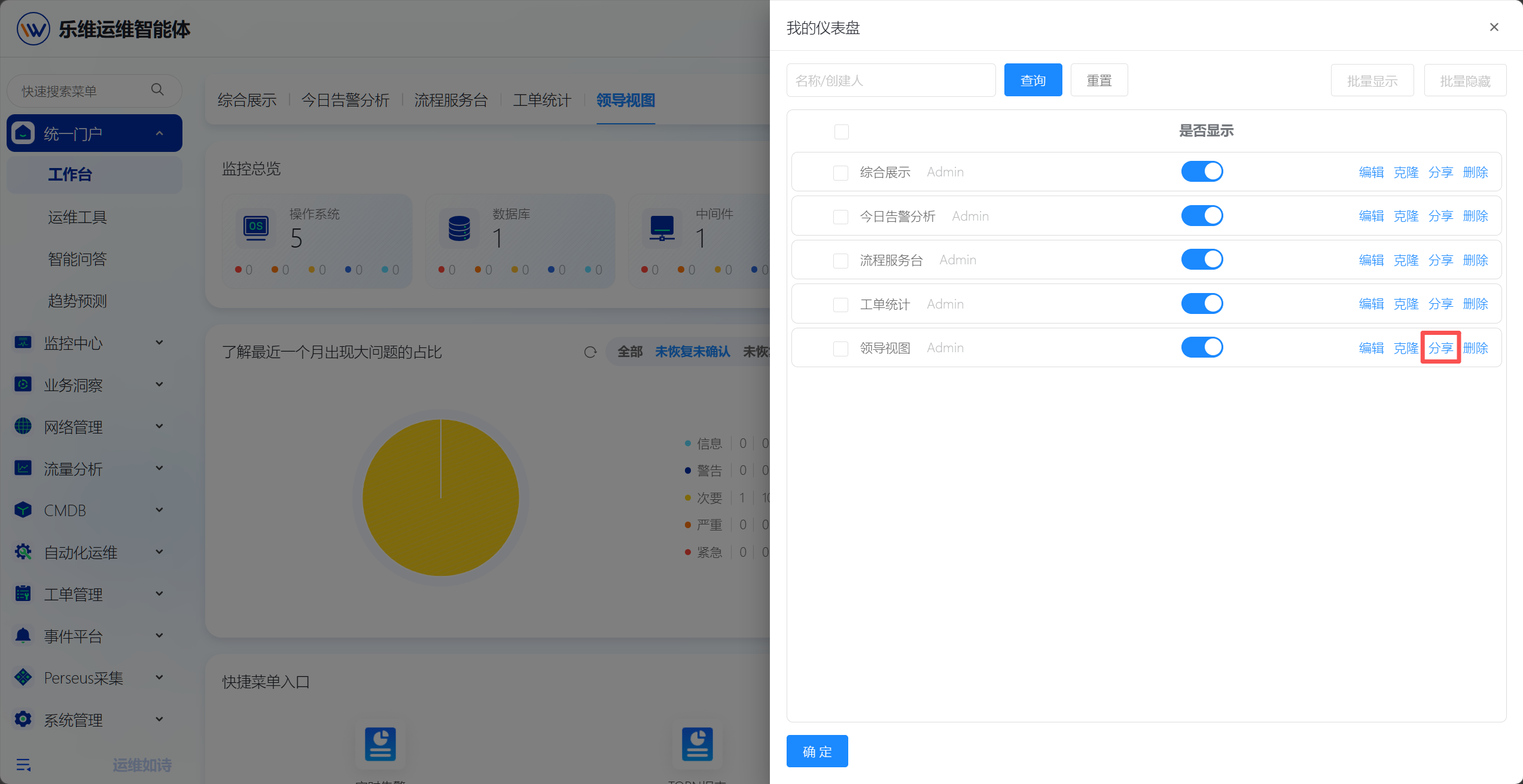The height and width of the screenshot is (784, 1523).
Task: Expand the 系统管理 menu chevron
Action: [x=159, y=719]
